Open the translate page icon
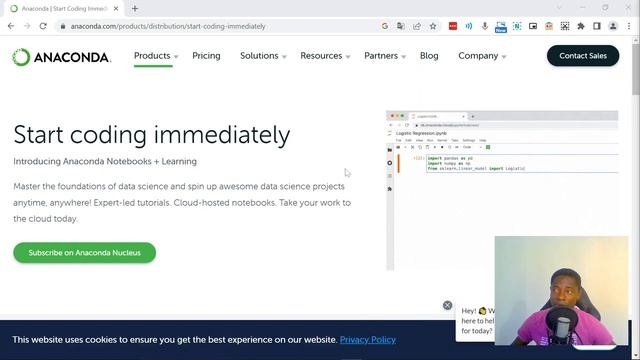The image size is (640, 360). (x=400, y=26)
